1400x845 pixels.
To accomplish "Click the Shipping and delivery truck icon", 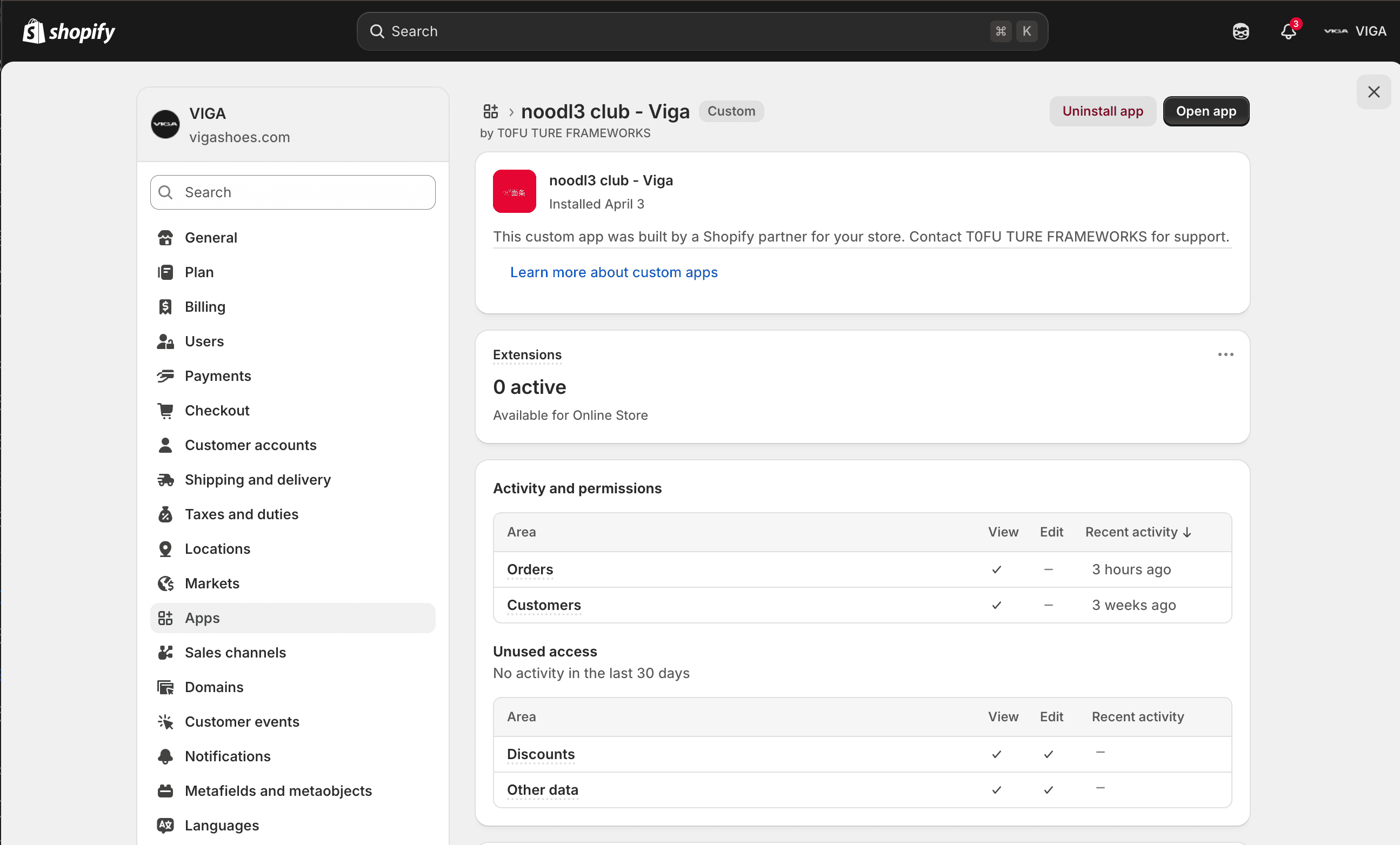I will click(x=165, y=480).
